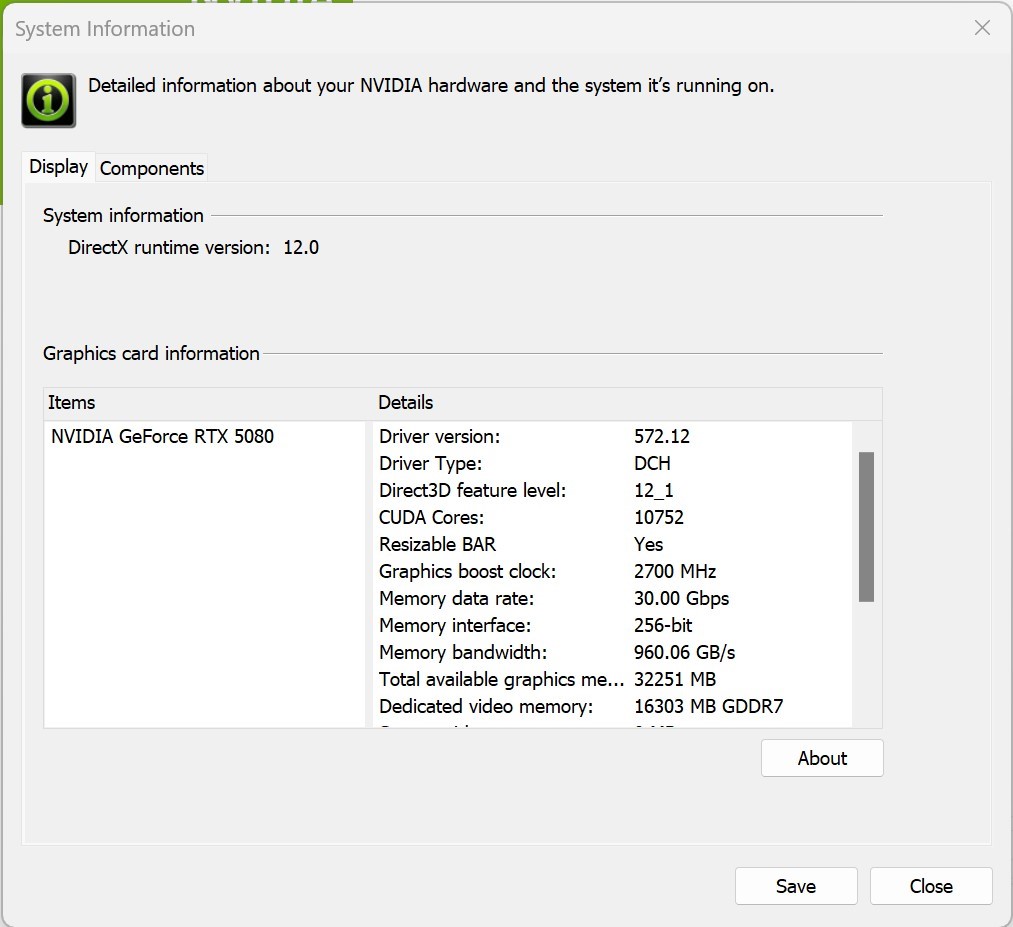Open the About dialog
Screen dimensions: 1013x927
(822, 758)
